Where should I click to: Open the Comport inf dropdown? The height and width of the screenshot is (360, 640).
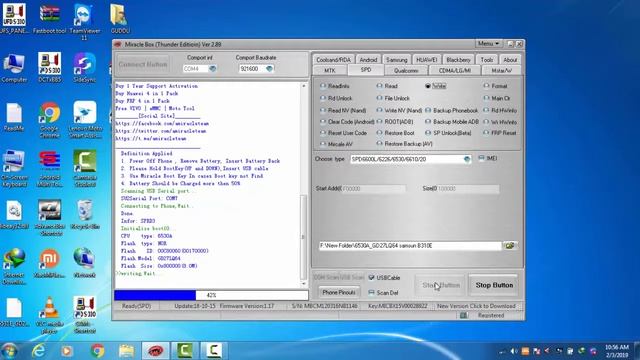[212, 69]
